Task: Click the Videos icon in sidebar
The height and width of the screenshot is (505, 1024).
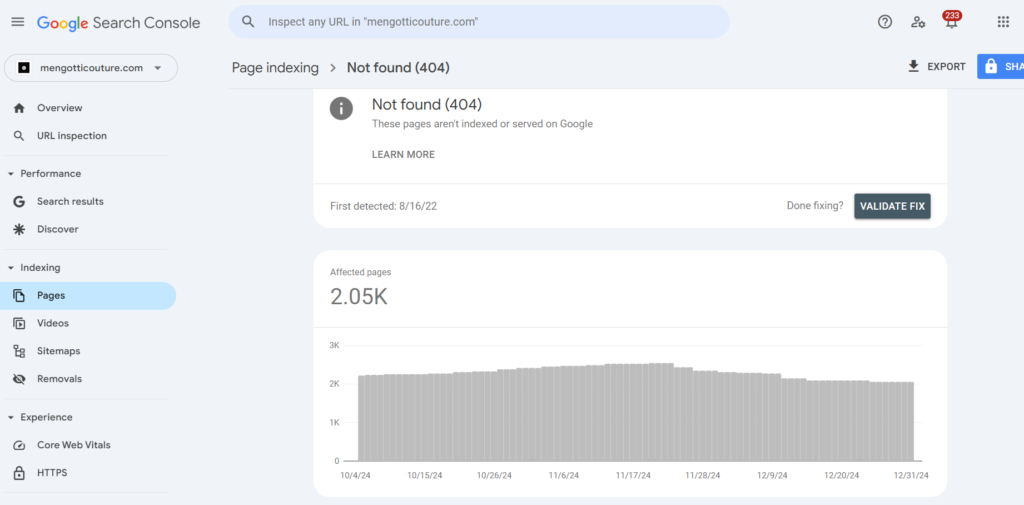Action: pyautogui.click(x=19, y=323)
